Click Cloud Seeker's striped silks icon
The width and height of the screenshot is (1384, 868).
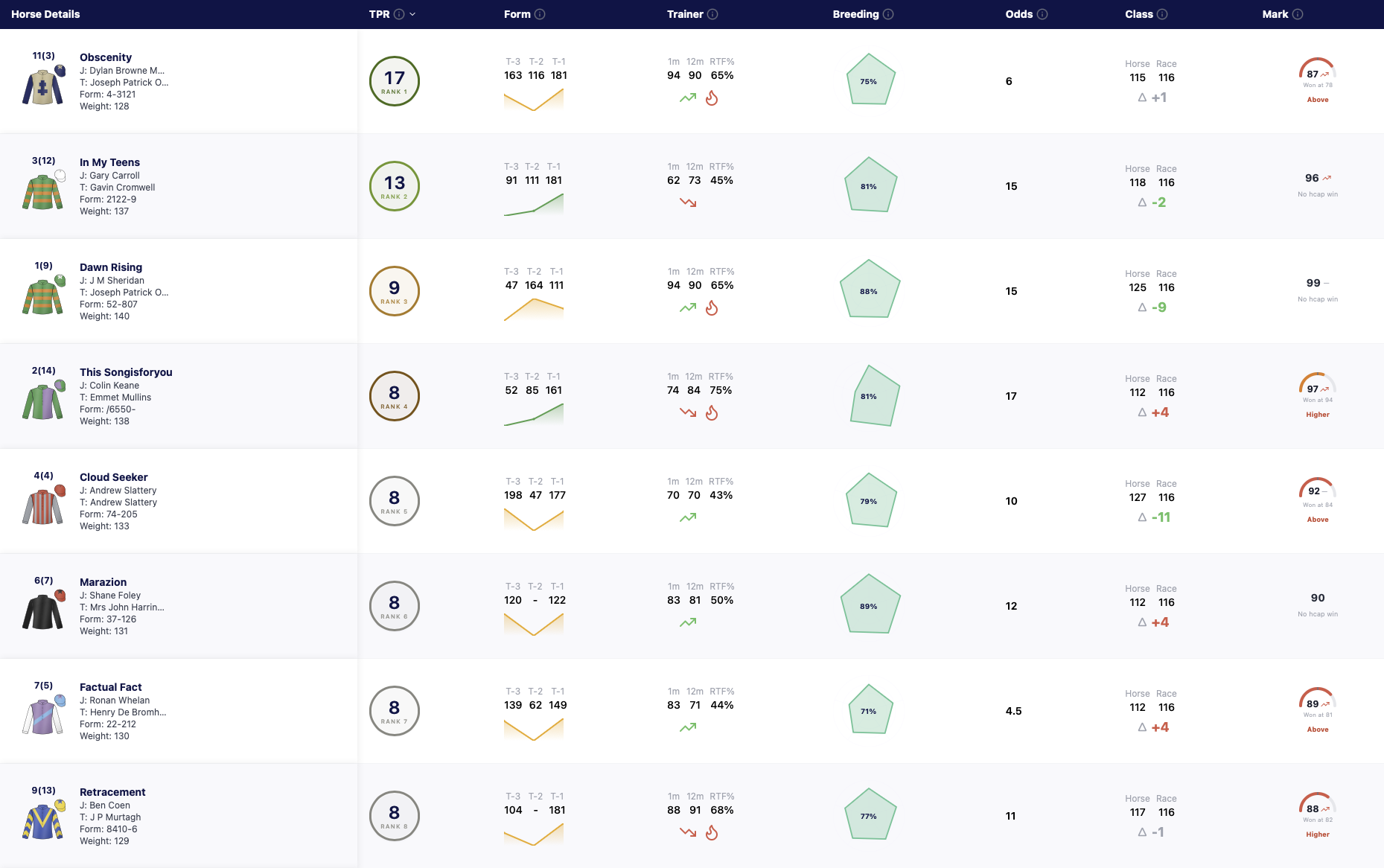(43, 505)
